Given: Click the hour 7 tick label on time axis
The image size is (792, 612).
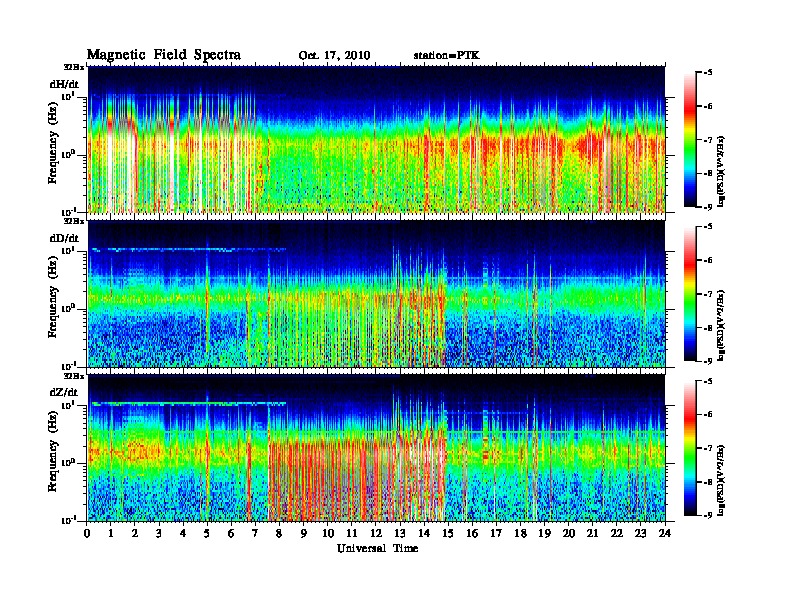Looking at the screenshot, I should [255, 533].
